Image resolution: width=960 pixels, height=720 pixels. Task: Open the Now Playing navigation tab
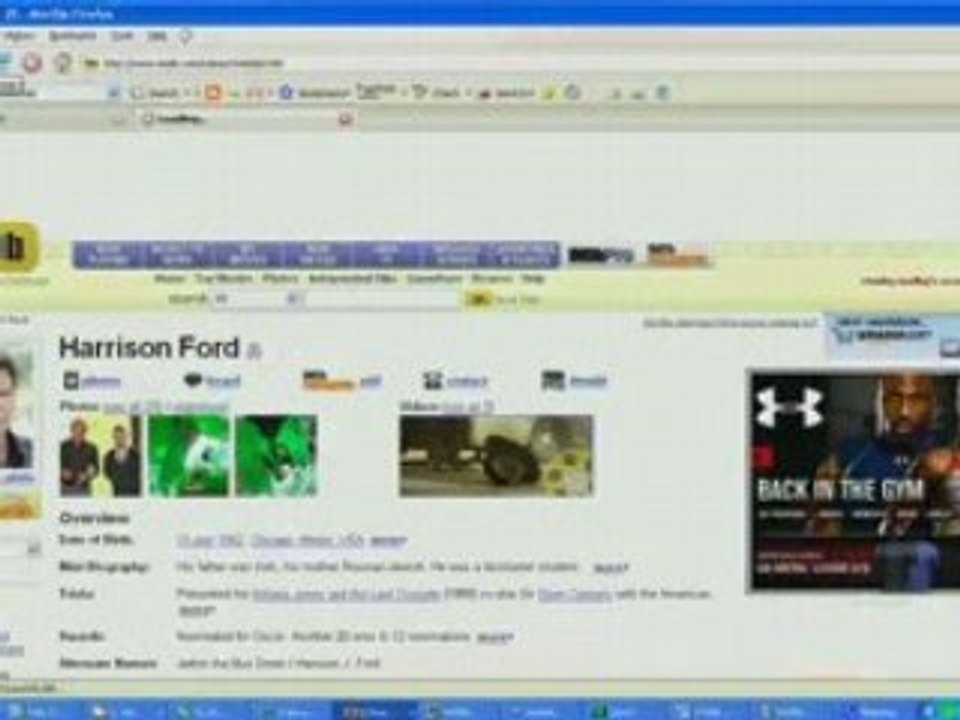[x=108, y=255]
